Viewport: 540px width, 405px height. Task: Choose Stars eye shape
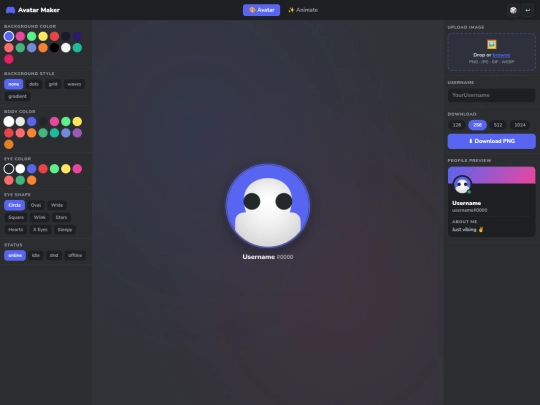tap(61, 217)
